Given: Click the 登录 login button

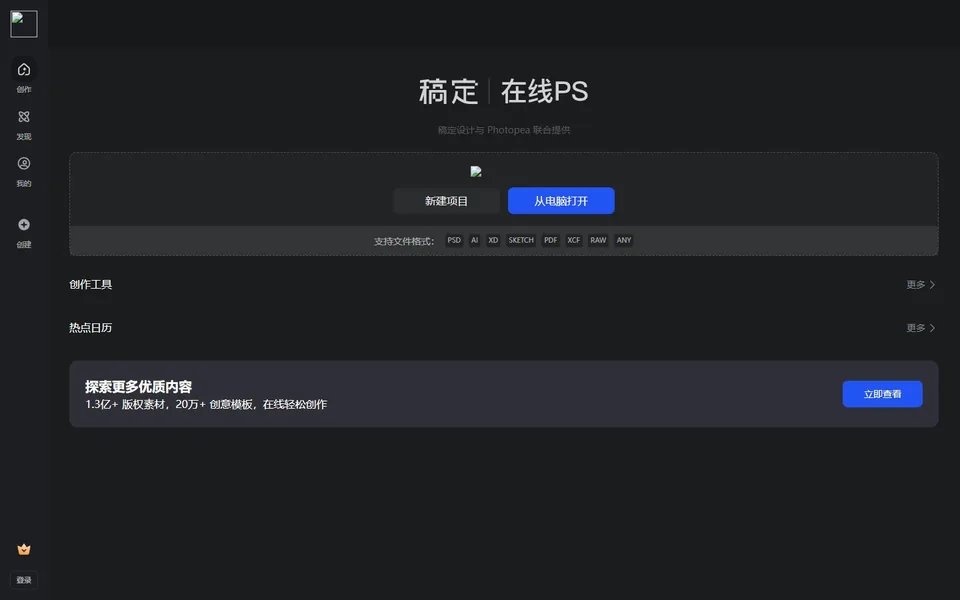Looking at the screenshot, I should point(24,580).
